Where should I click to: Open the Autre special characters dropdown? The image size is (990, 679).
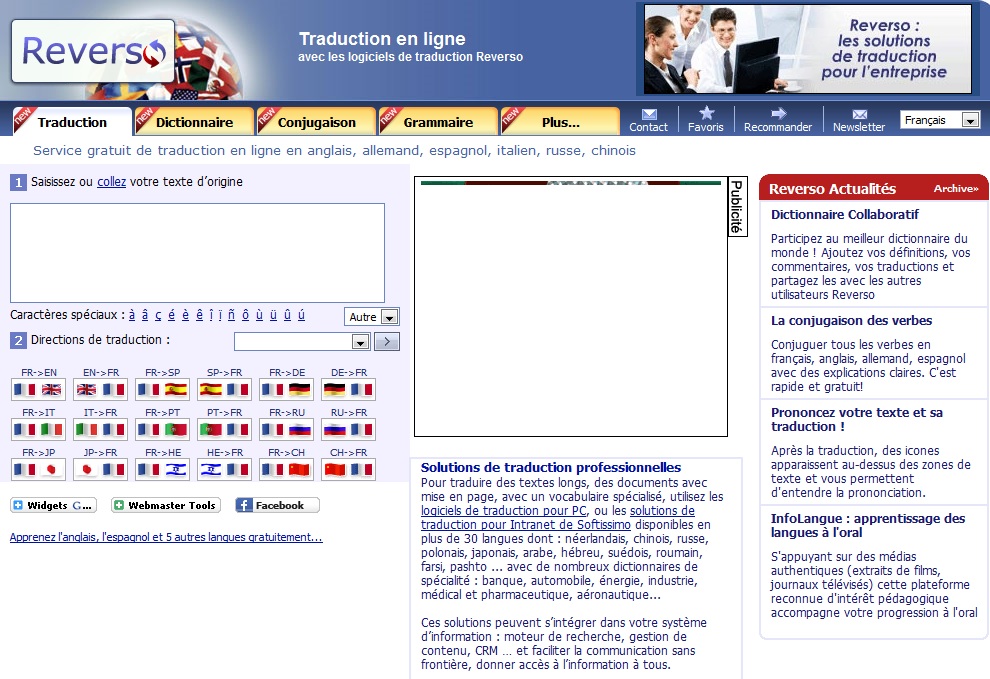pyautogui.click(x=389, y=317)
